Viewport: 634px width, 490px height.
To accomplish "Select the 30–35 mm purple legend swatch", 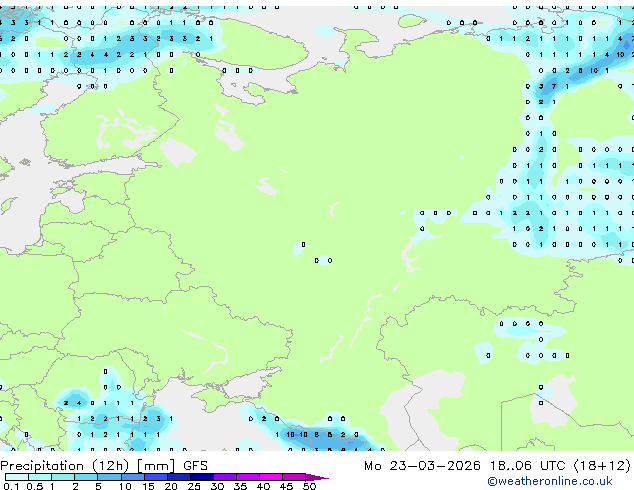I will [x=225, y=477].
